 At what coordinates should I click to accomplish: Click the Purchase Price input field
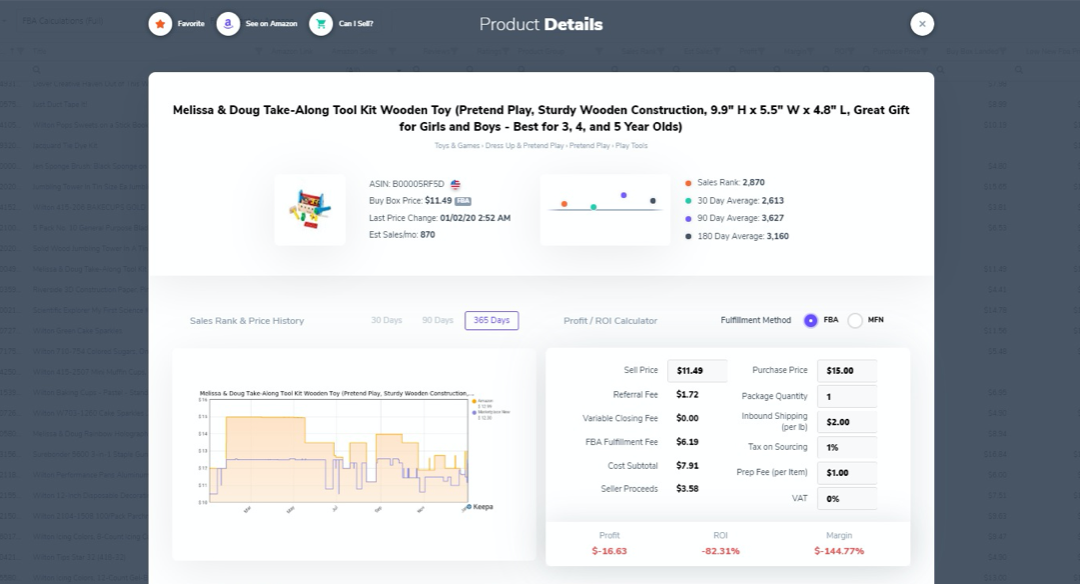pyautogui.click(x=847, y=371)
